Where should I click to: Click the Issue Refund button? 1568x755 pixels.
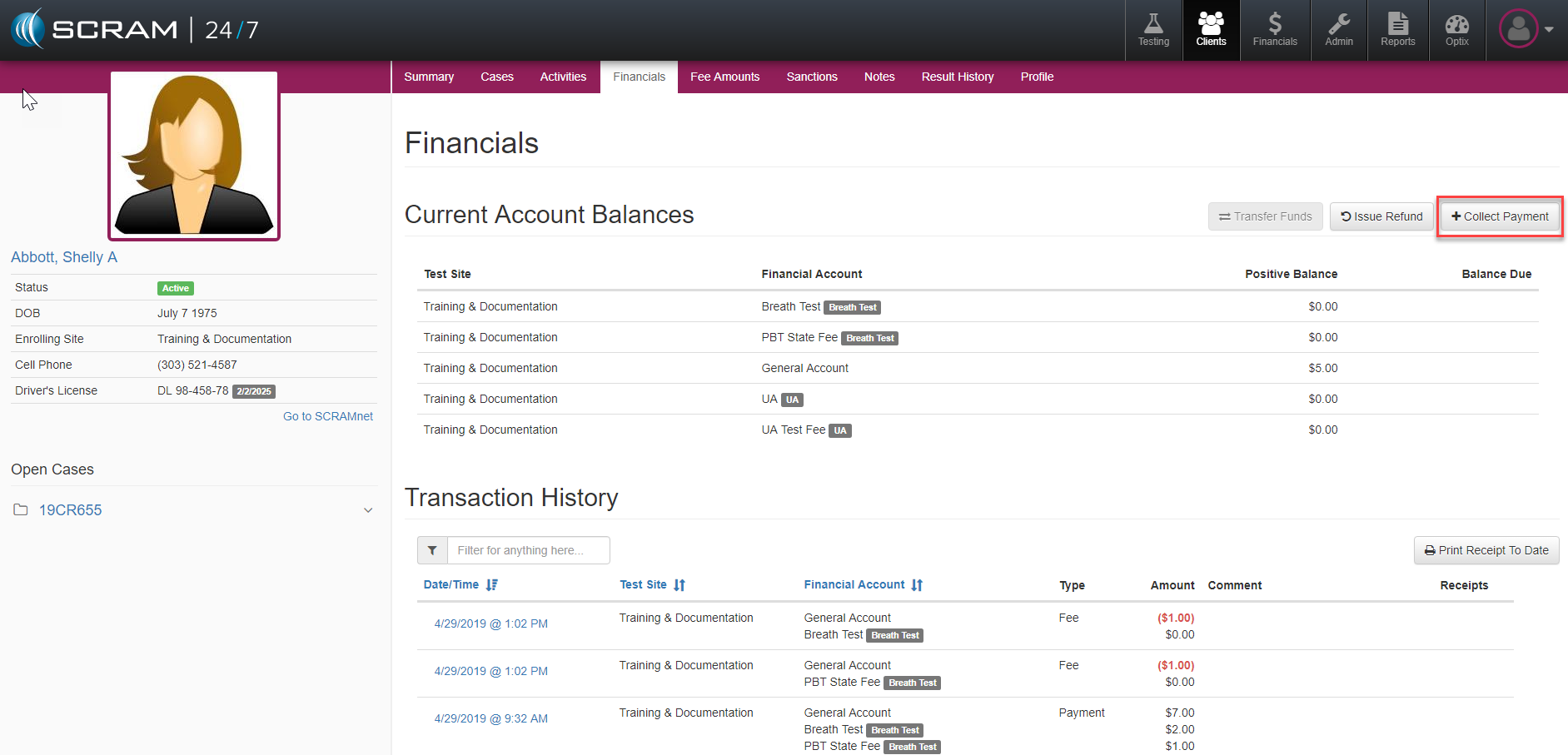tap(1381, 216)
